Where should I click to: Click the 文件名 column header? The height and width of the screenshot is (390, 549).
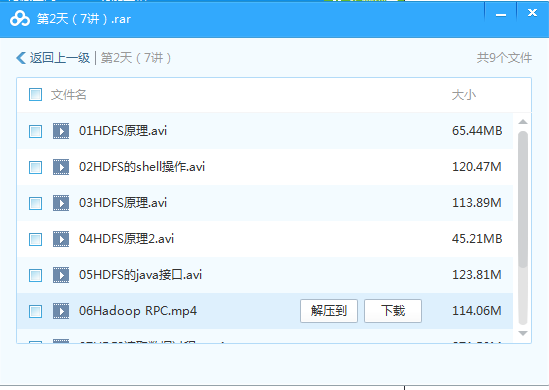[x=69, y=95]
